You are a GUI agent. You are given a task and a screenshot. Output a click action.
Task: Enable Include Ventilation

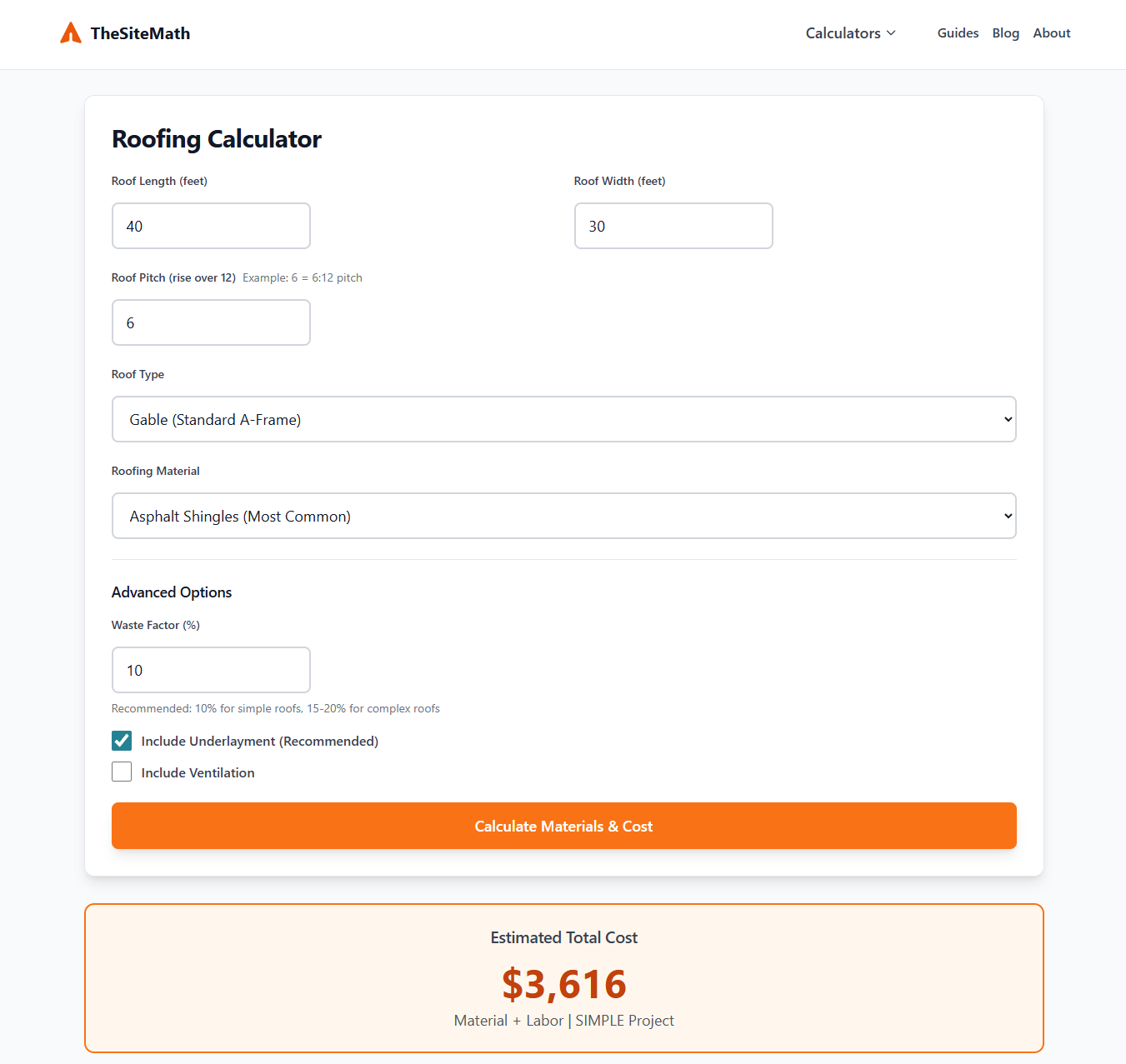point(121,772)
